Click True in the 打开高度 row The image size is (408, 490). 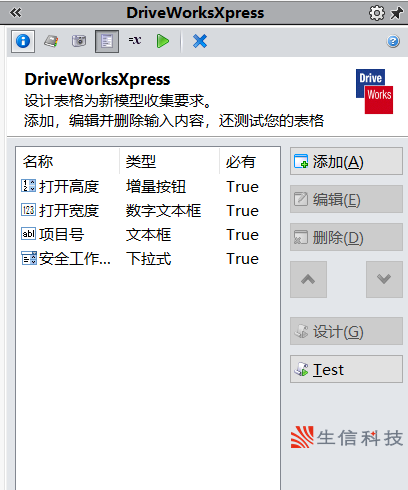click(x=242, y=187)
